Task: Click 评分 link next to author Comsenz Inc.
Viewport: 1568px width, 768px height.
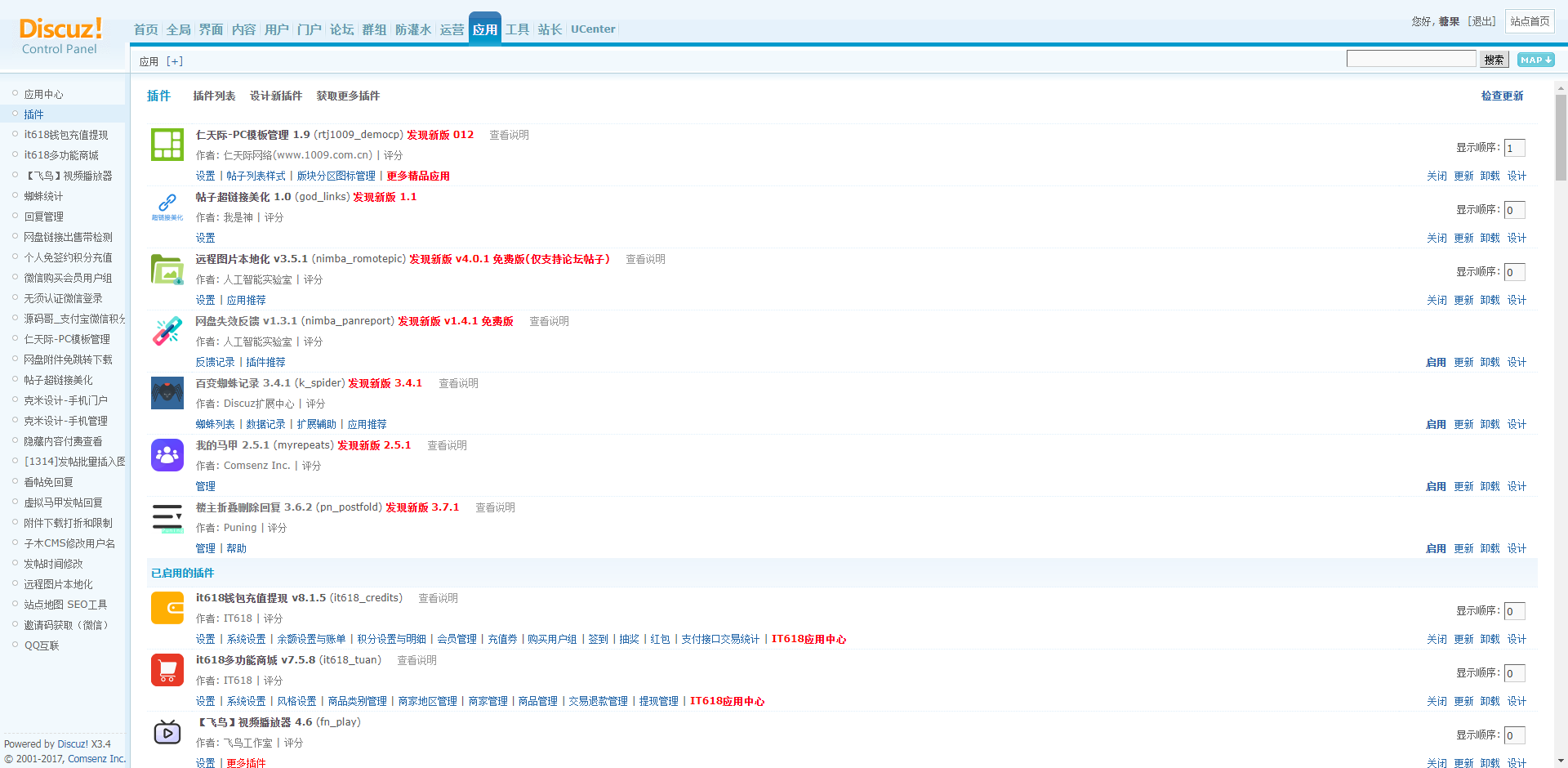Action: [311, 466]
